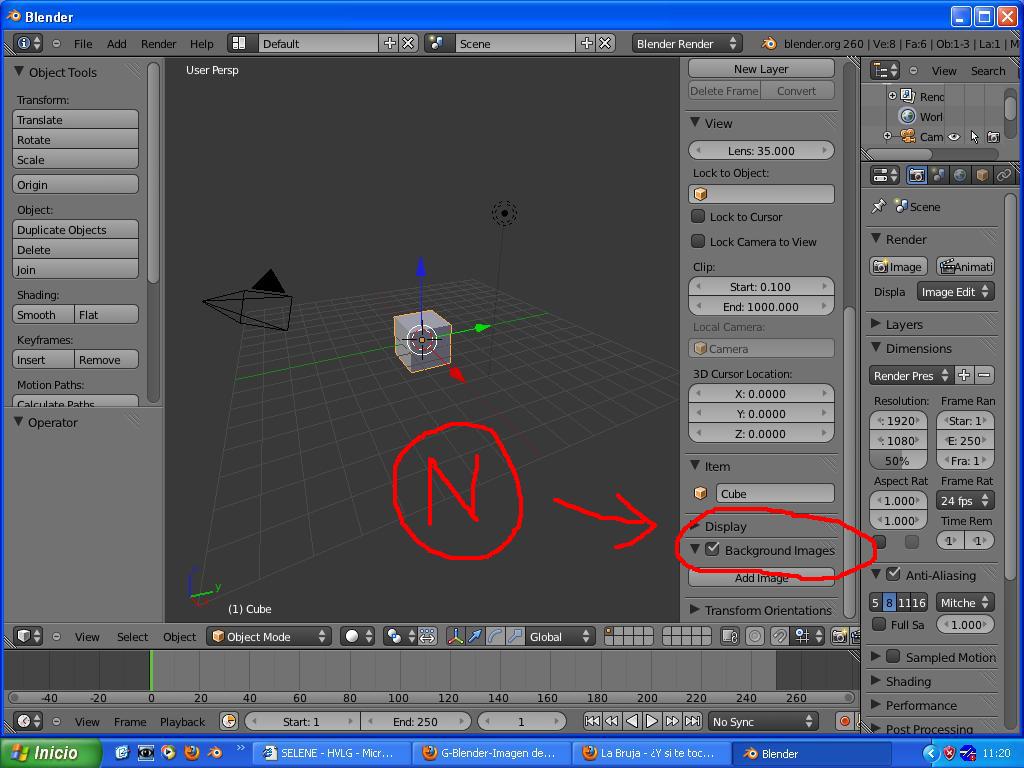The height and width of the screenshot is (768, 1024).
Task: Enable Lock Camera to View checkbox
Action: coord(698,241)
